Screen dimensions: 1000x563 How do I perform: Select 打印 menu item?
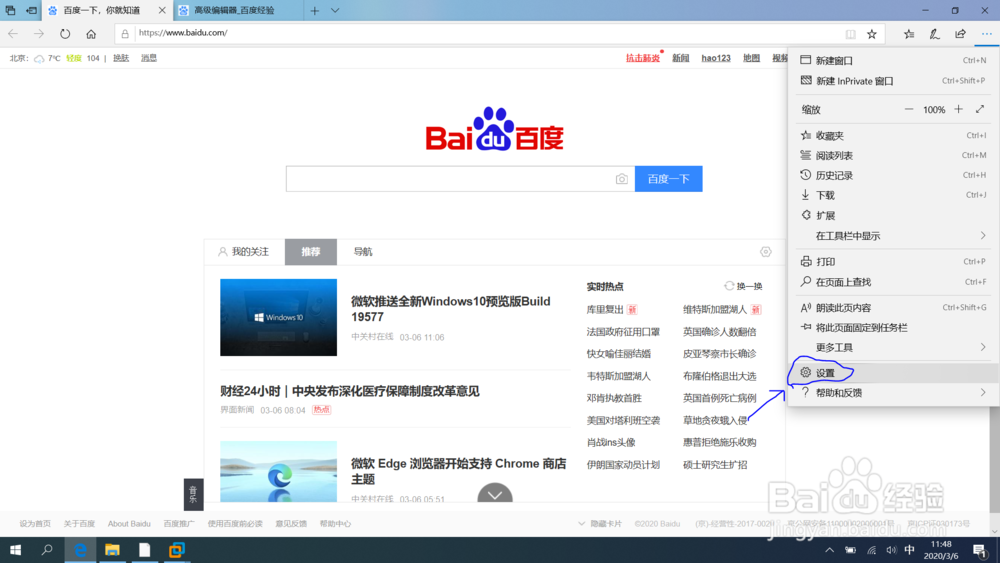(x=893, y=261)
